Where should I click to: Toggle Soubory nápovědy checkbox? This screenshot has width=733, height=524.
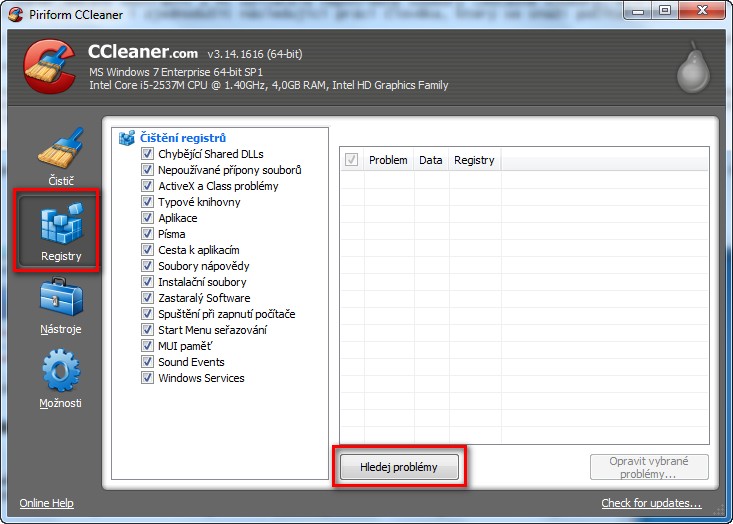(147, 266)
